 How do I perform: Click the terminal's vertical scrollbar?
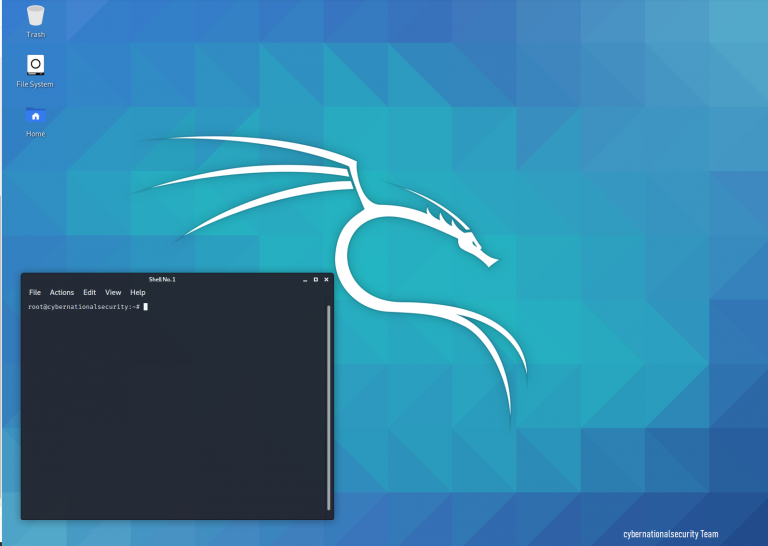point(328,407)
